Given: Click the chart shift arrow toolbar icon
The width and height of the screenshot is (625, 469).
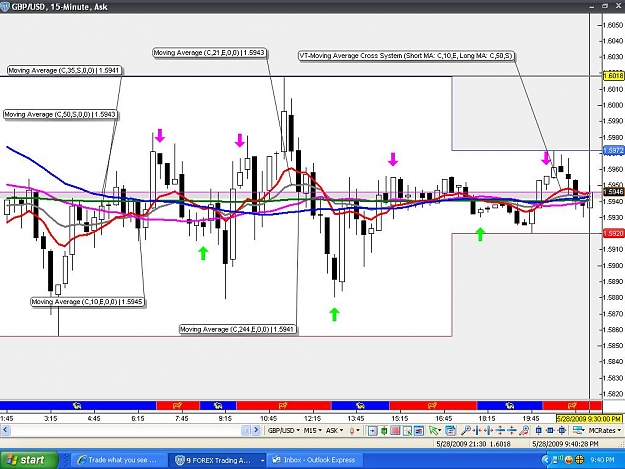Looking at the screenshot, I should 373,430.
